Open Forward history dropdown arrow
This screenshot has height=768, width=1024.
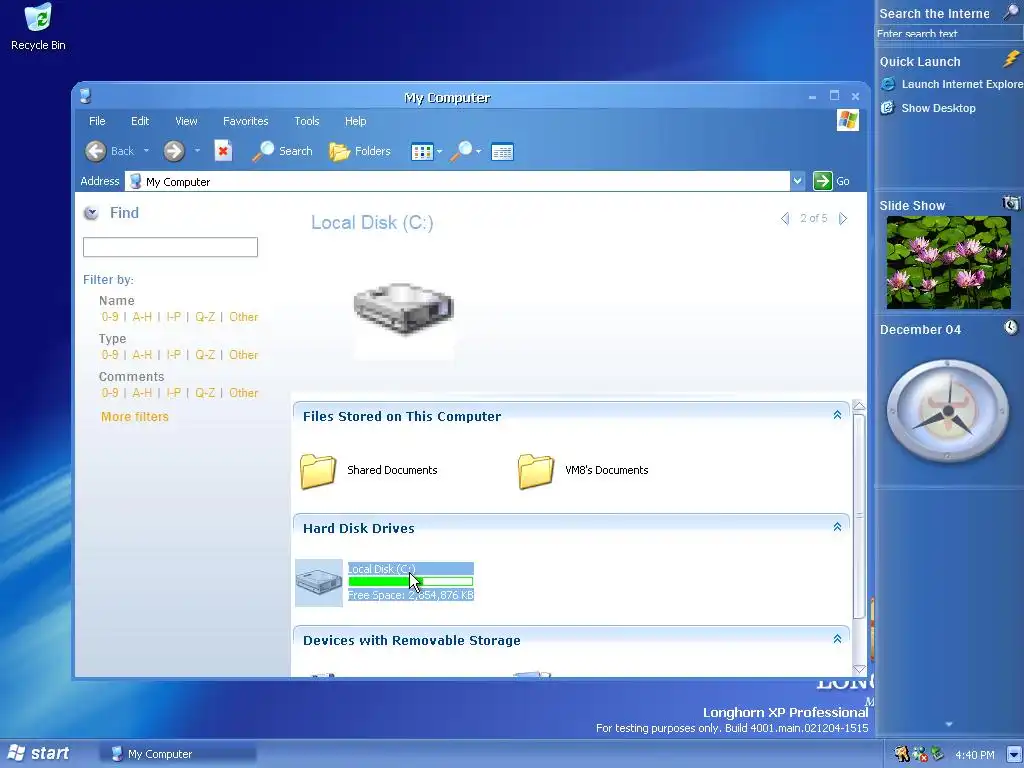[x=197, y=151]
